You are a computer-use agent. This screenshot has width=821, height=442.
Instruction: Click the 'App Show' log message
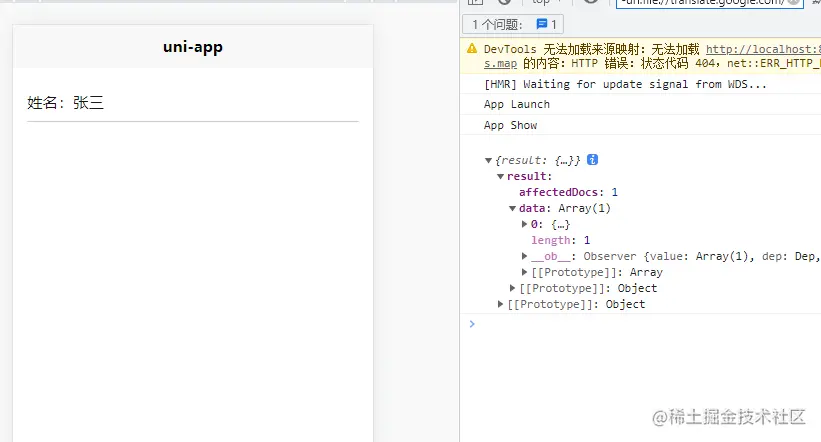(x=511, y=125)
